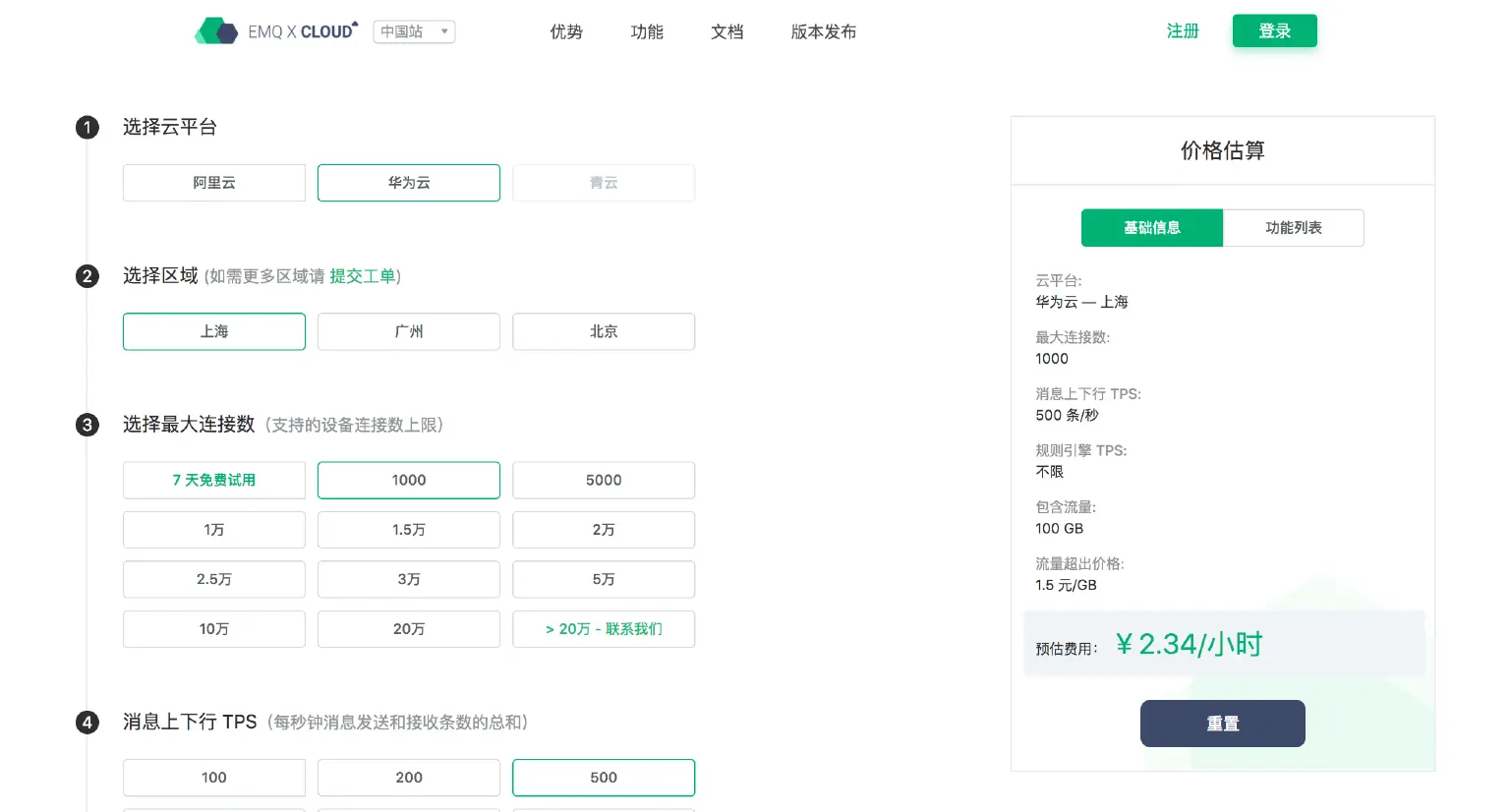Select the disabled-looking 青云 platform option

(x=603, y=182)
